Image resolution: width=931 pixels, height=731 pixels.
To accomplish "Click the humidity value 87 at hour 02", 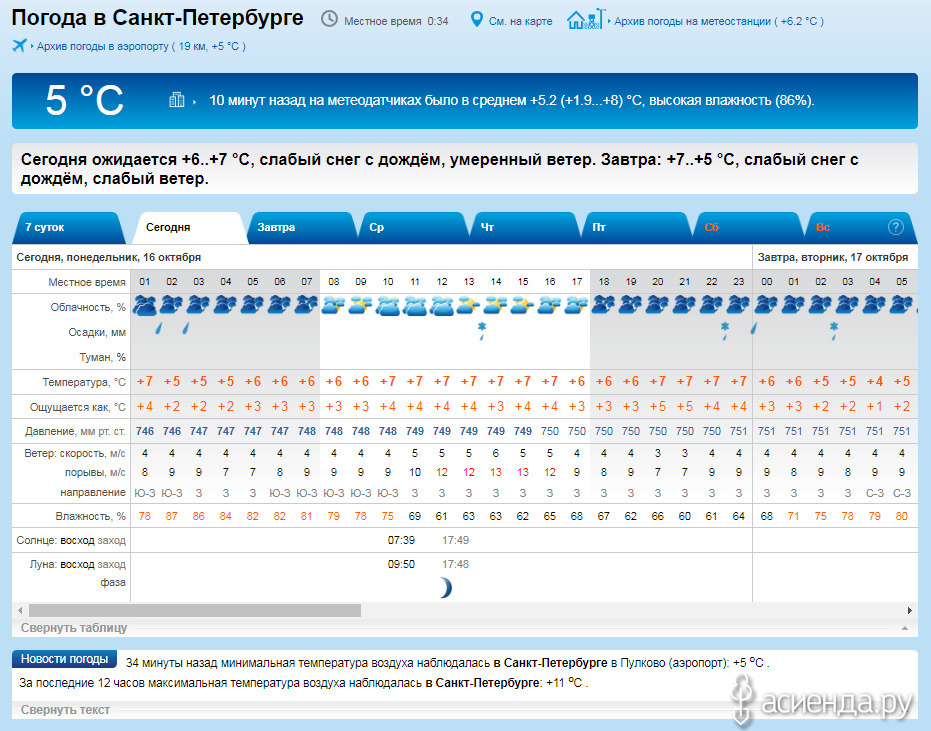I will point(172,516).
